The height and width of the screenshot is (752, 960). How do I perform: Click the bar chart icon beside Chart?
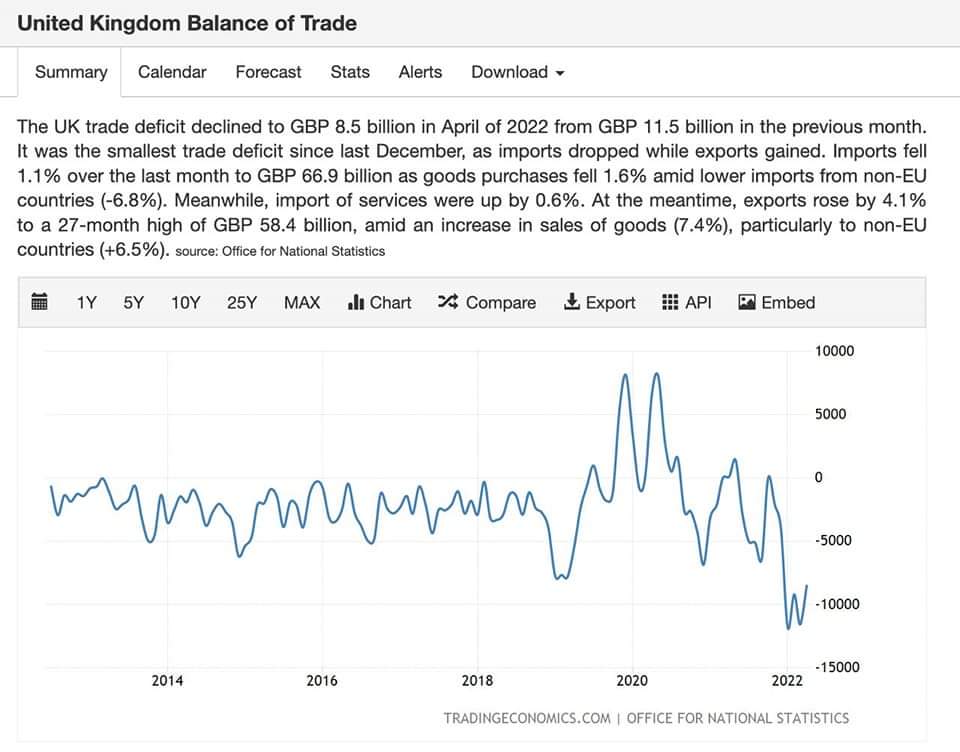pyautogui.click(x=356, y=302)
